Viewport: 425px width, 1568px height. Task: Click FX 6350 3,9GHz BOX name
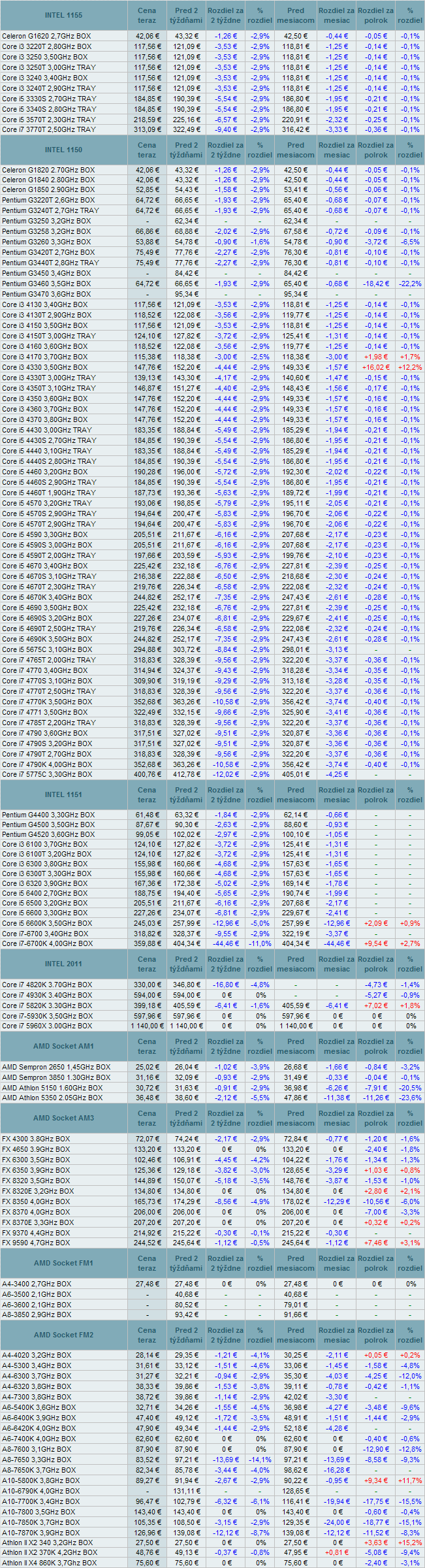36,1170
